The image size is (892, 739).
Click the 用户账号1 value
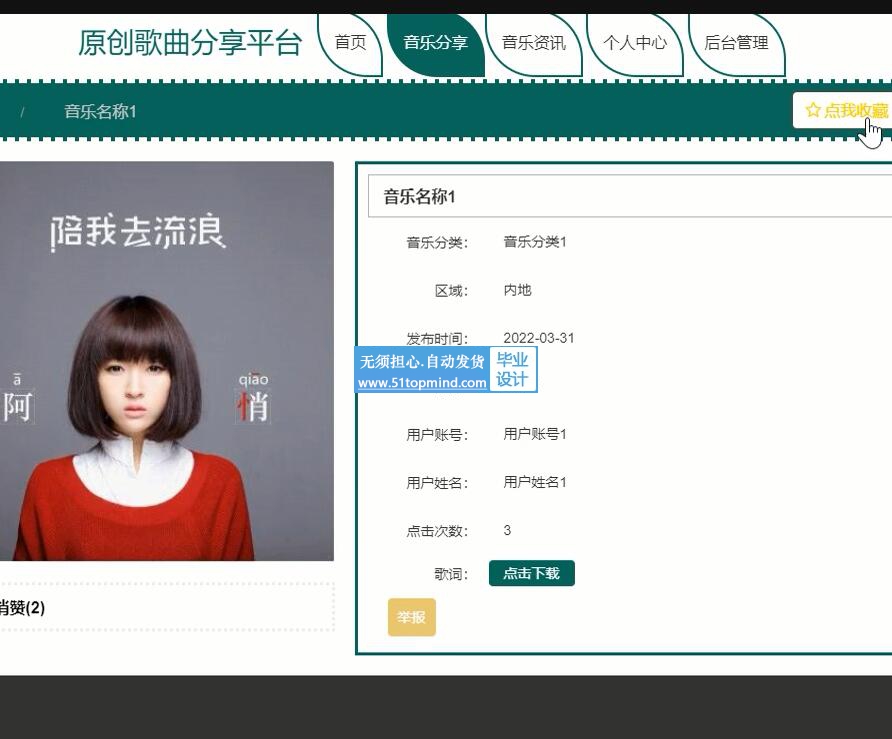535,434
